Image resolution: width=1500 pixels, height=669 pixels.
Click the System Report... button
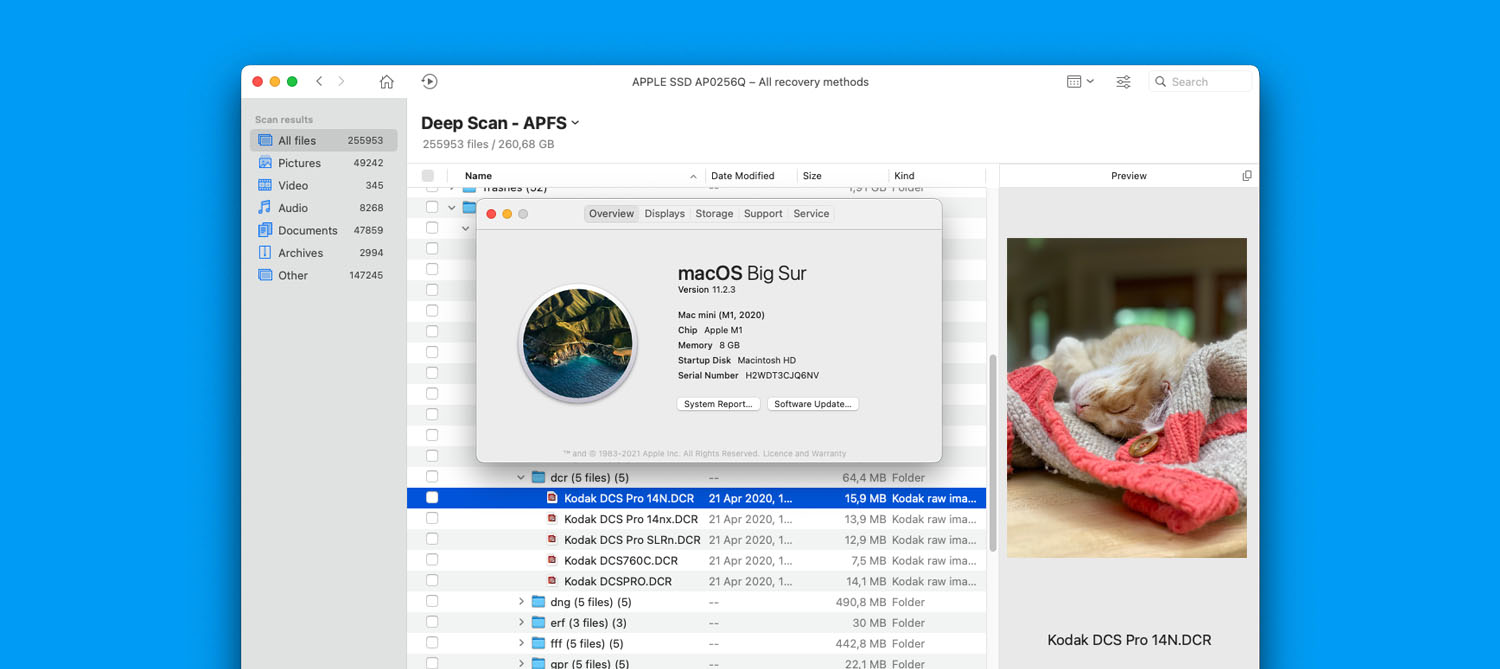pyautogui.click(x=718, y=404)
